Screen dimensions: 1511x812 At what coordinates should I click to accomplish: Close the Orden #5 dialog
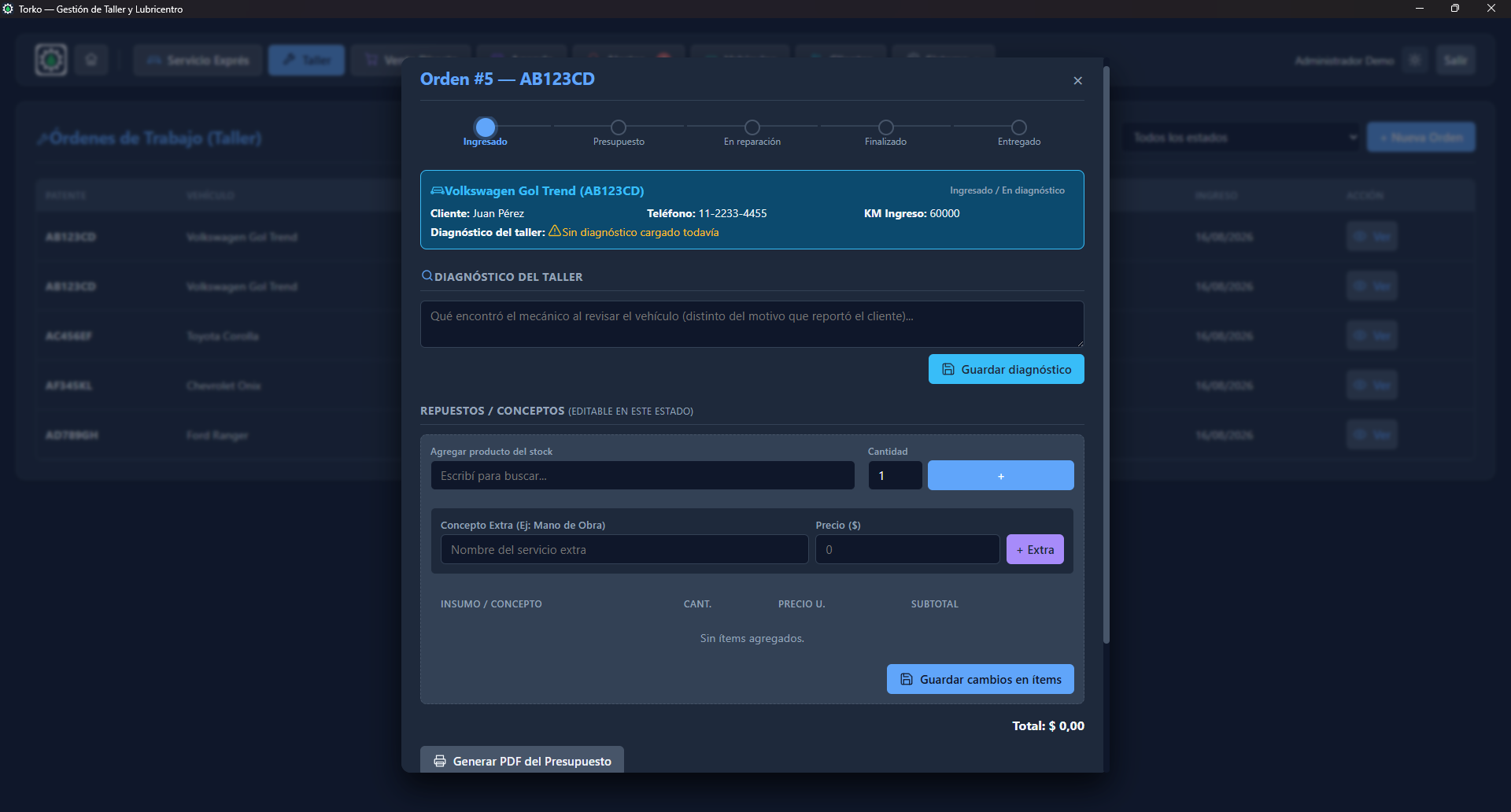tap(1077, 80)
